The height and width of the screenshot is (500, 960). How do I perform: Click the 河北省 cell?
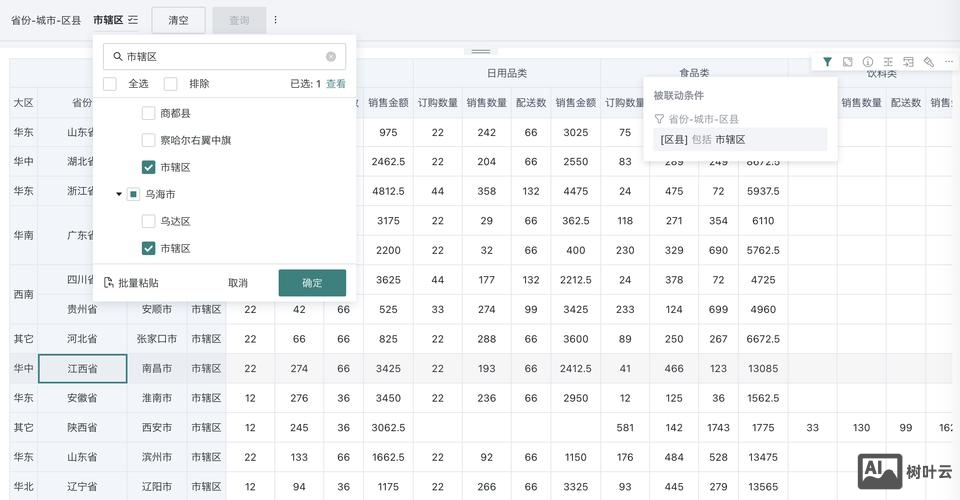point(83,339)
